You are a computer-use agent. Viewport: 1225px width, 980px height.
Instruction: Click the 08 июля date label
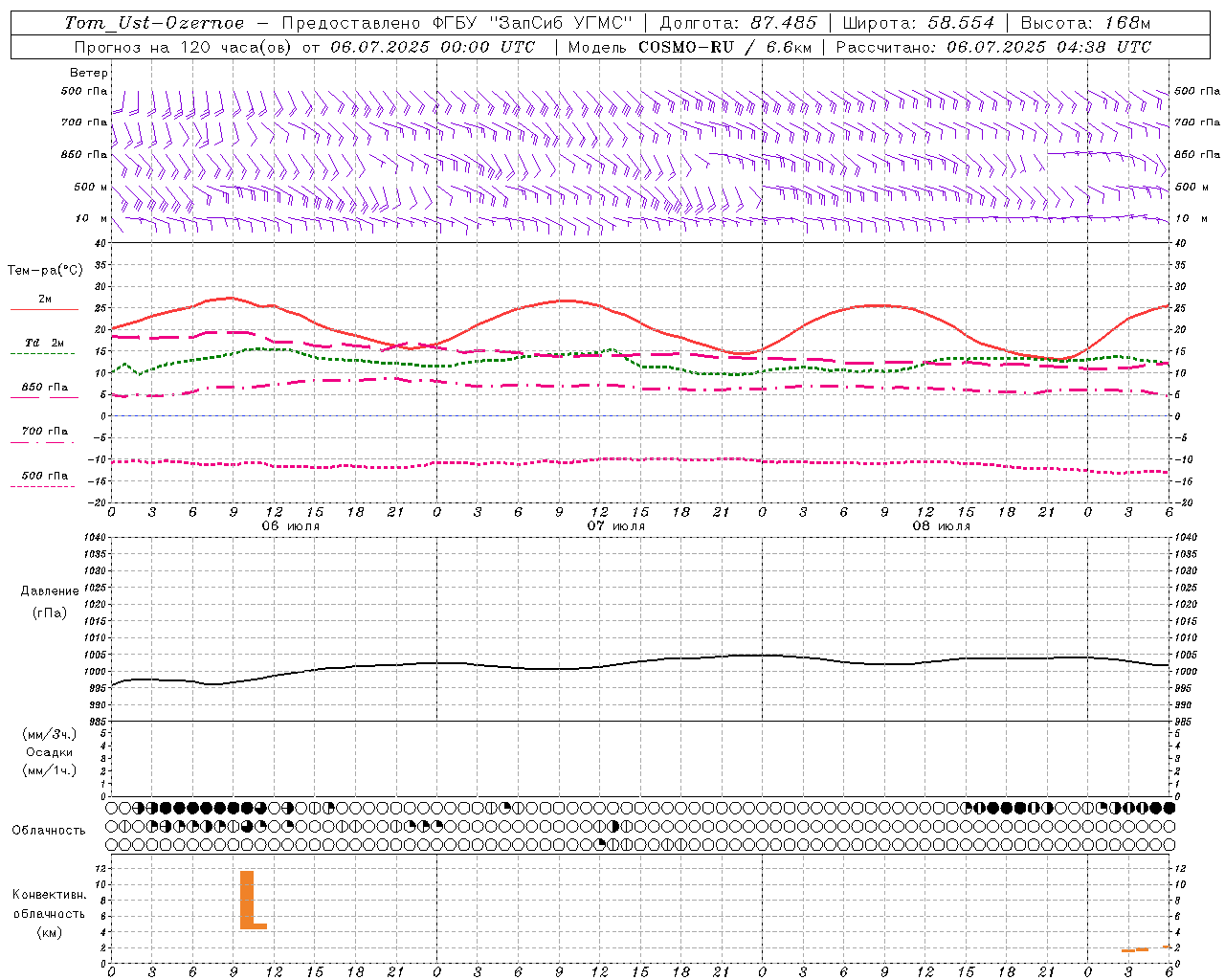pyautogui.click(x=942, y=526)
